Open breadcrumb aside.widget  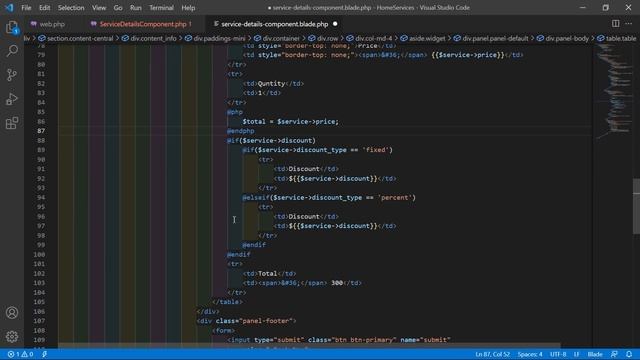click(427, 38)
